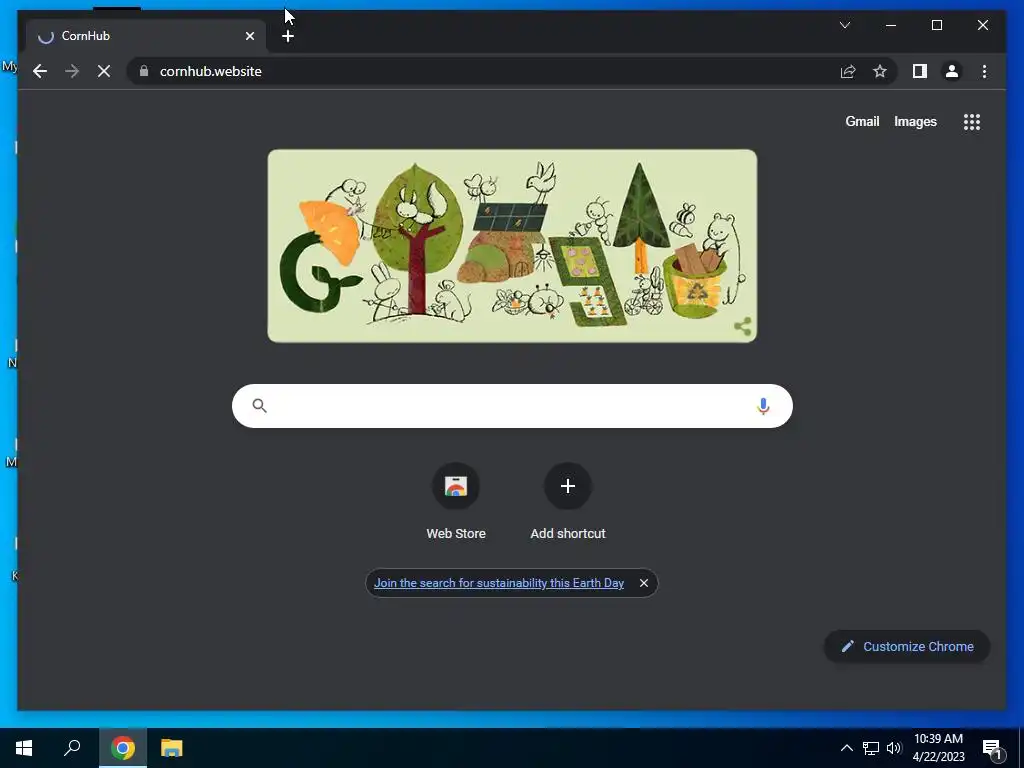
Task: Click the Chrome taskbar icon
Action: click(x=123, y=748)
